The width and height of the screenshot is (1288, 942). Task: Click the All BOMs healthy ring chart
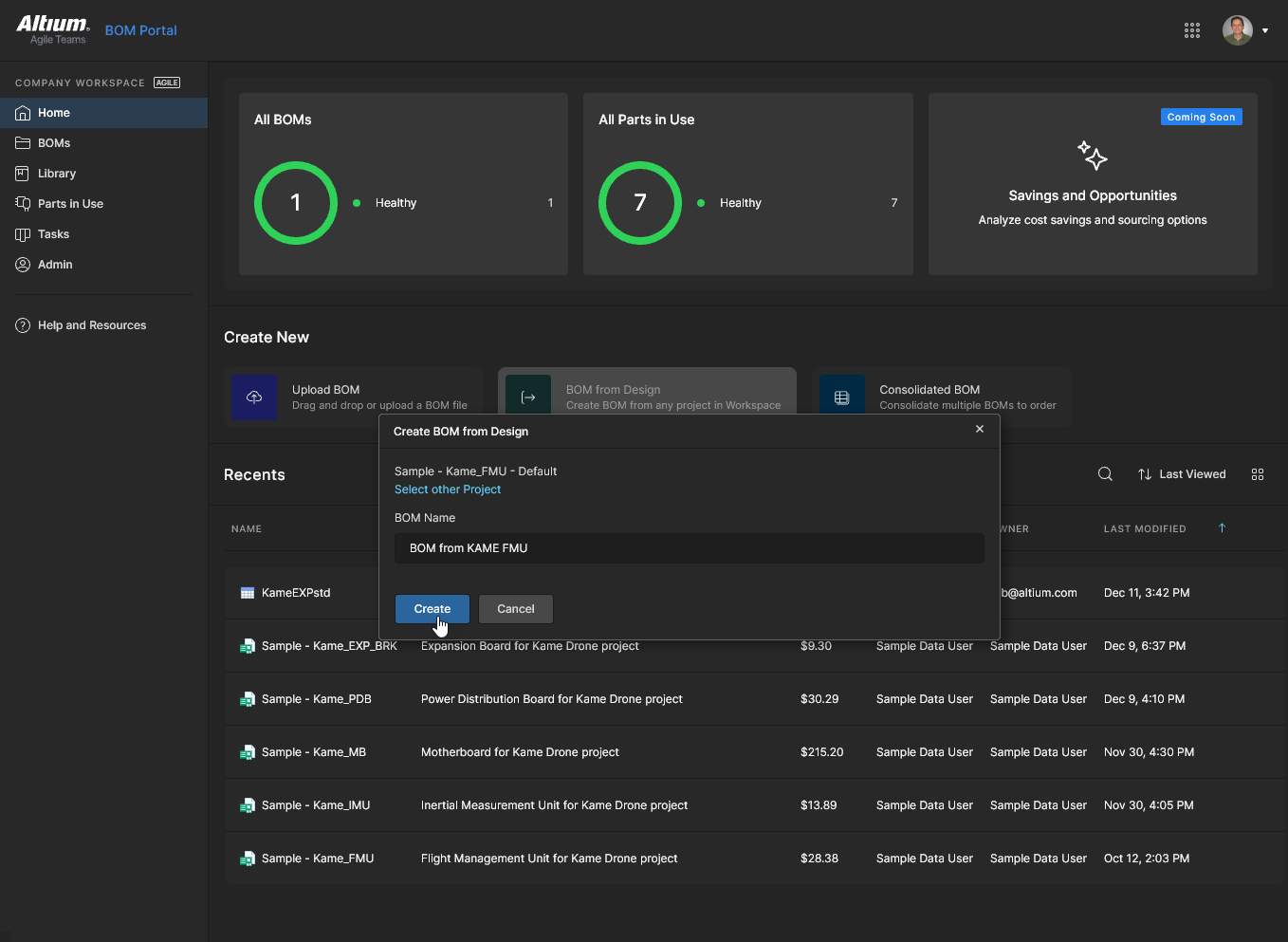(296, 203)
